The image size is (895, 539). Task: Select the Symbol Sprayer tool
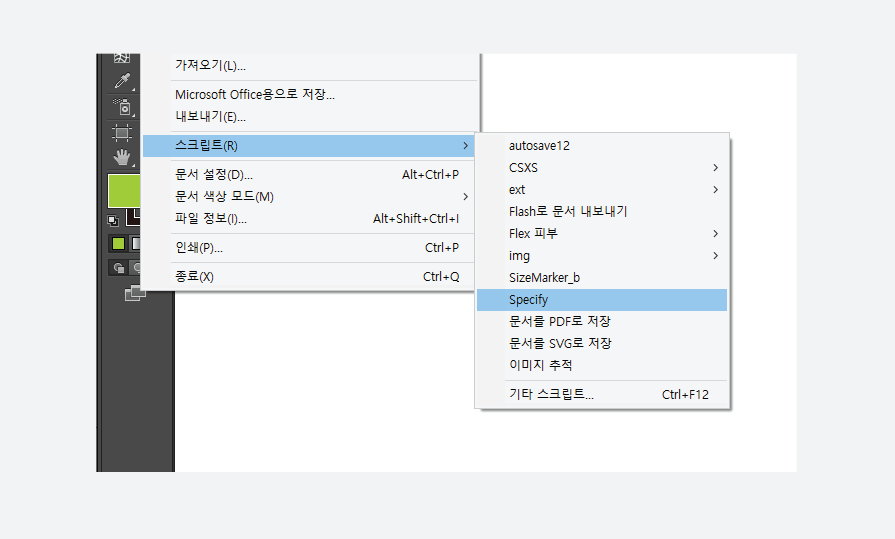pyautogui.click(x=122, y=107)
